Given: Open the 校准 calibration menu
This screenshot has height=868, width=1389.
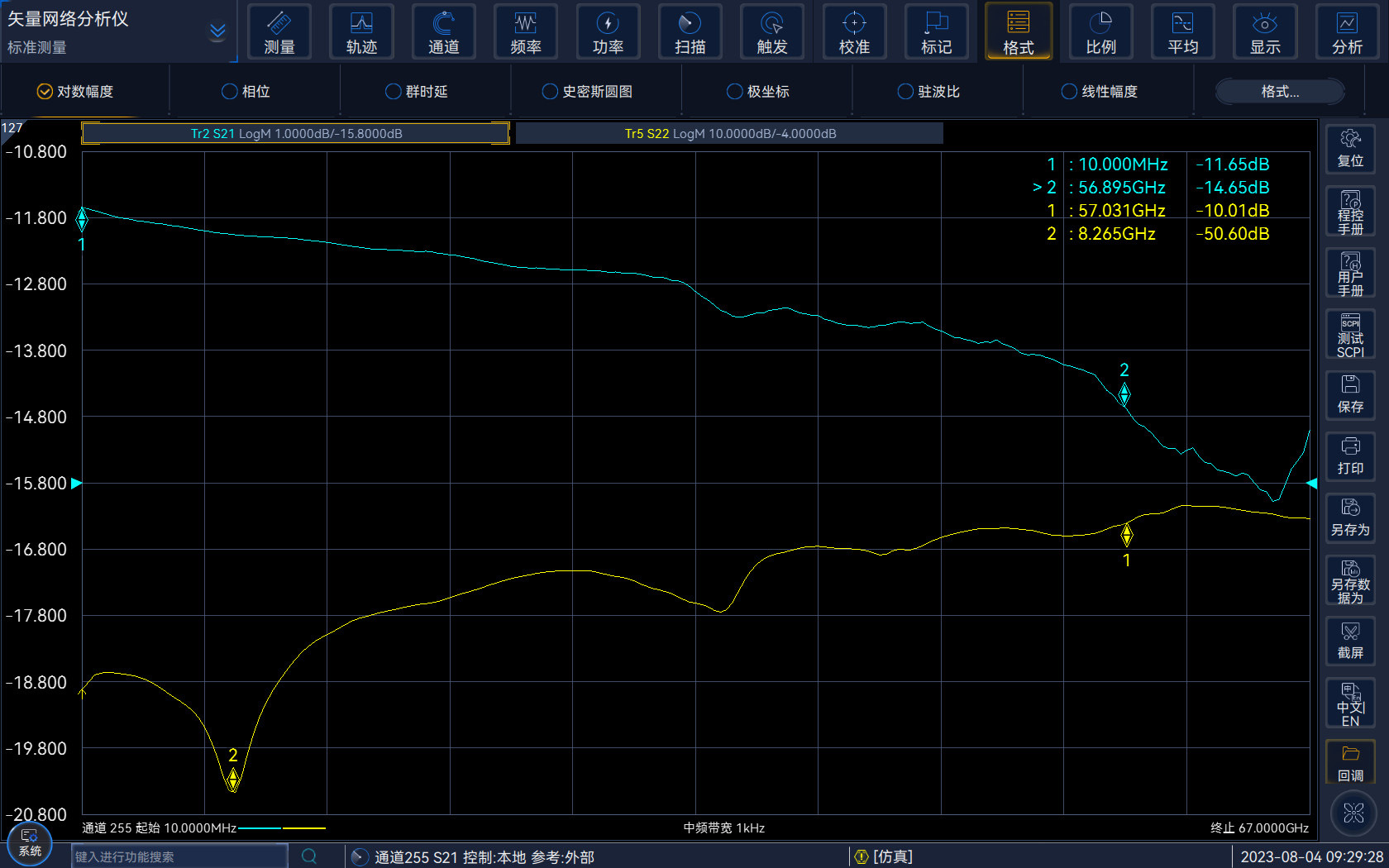Looking at the screenshot, I should pyautogui.click(x=854, y=32).
